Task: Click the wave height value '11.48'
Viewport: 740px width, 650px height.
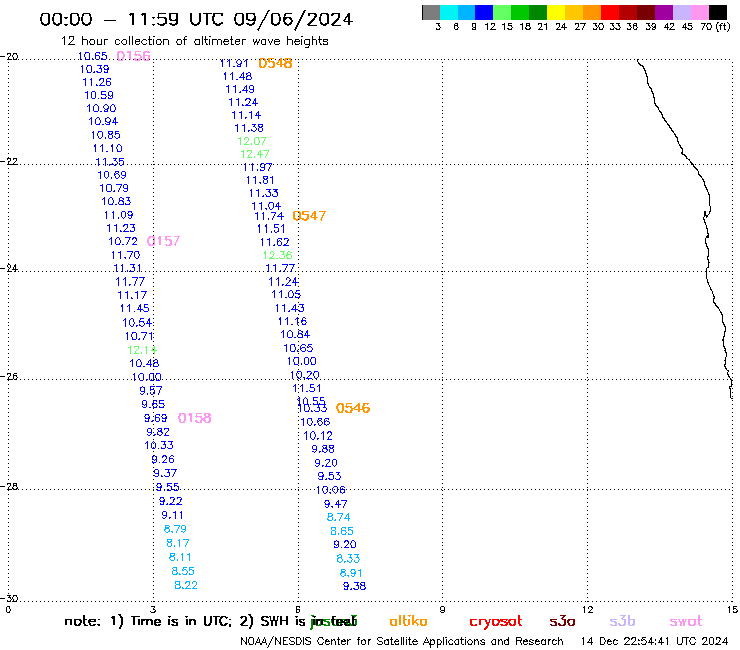Action: click(237, 76)
